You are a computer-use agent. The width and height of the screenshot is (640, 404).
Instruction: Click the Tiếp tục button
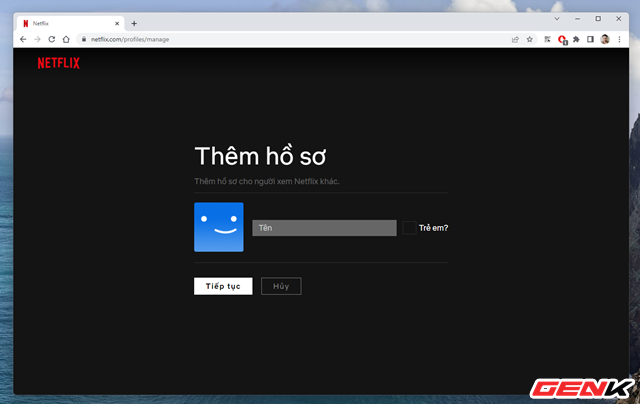[223, 286]
